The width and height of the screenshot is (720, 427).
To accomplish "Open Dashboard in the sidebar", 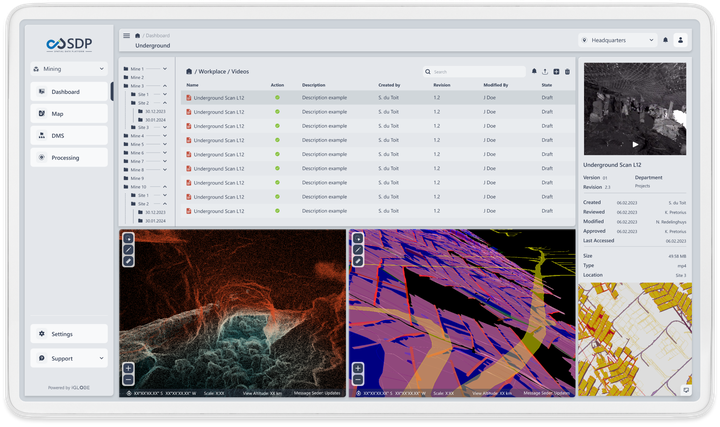I will tap(69, 92).
